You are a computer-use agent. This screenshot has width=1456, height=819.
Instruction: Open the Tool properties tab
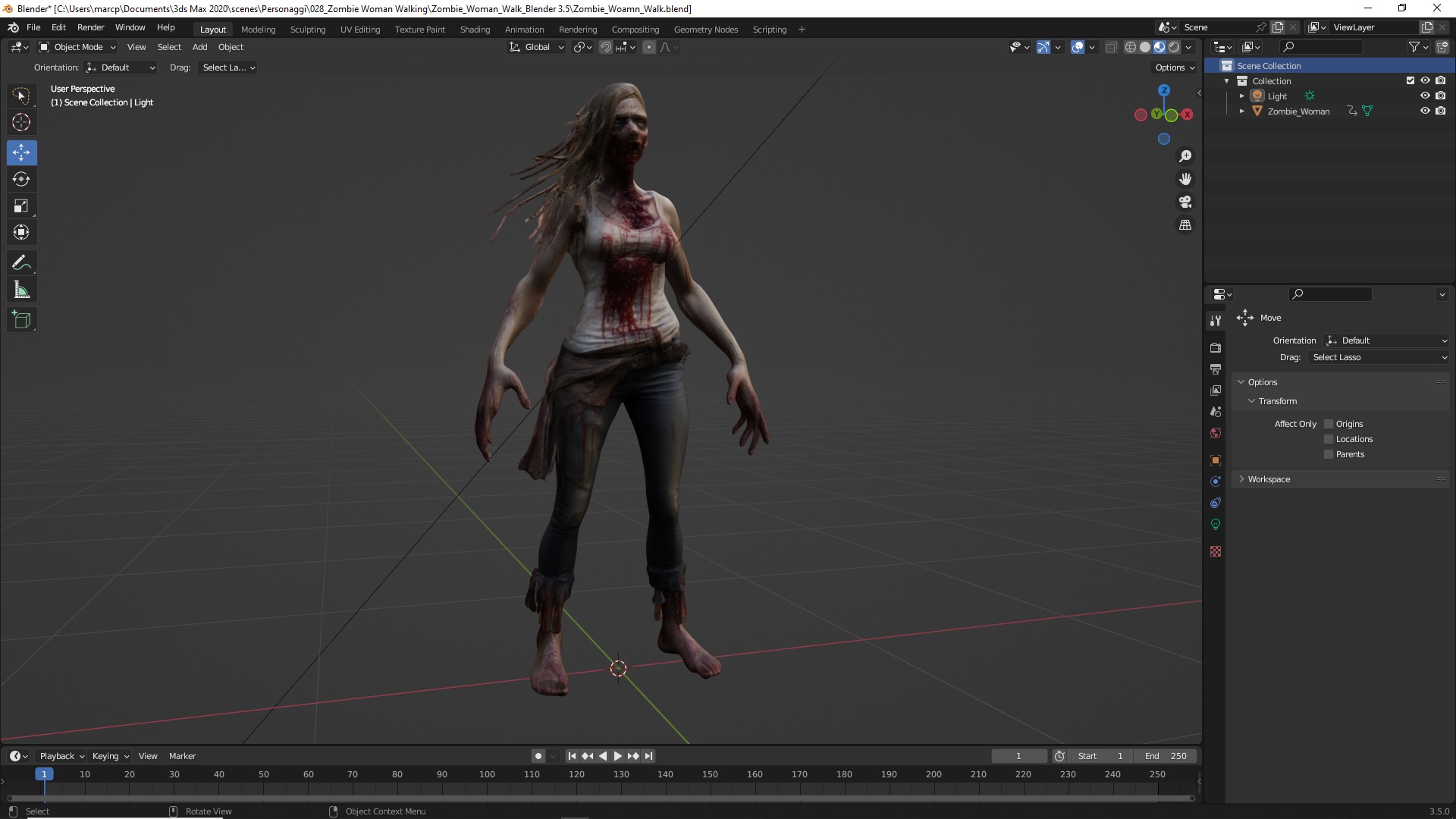click(1216, 321)
